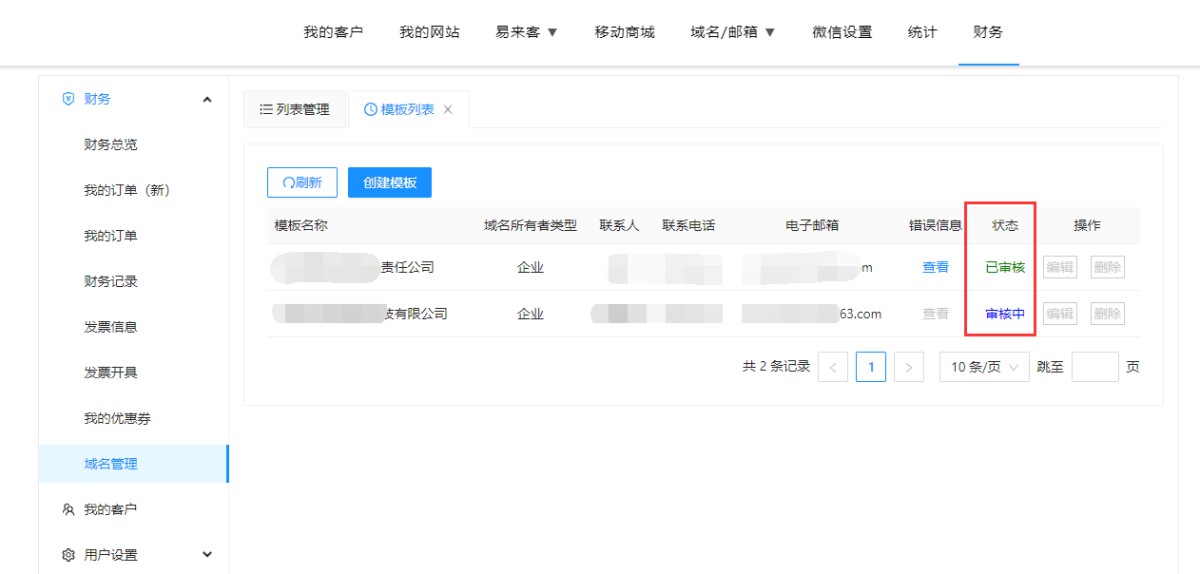This screenshot has height=574, width=1200.
Task: Expand the 用户设置 sidebar section
Action: tap(207, 555)
